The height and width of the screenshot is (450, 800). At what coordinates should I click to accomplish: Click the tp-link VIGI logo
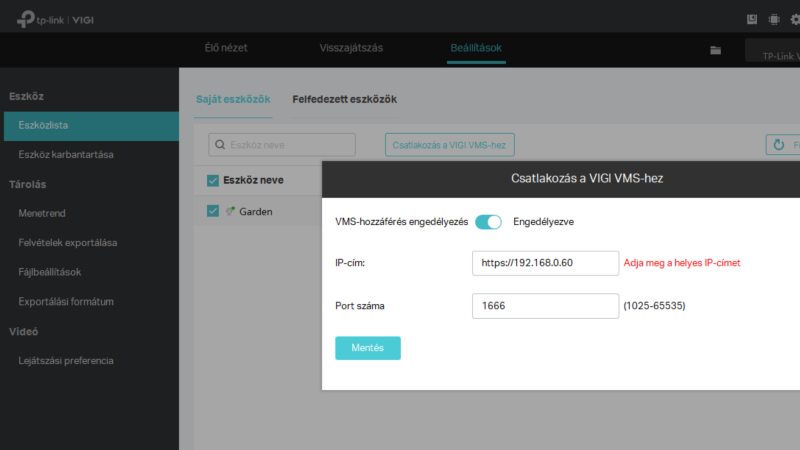(55, 19)
